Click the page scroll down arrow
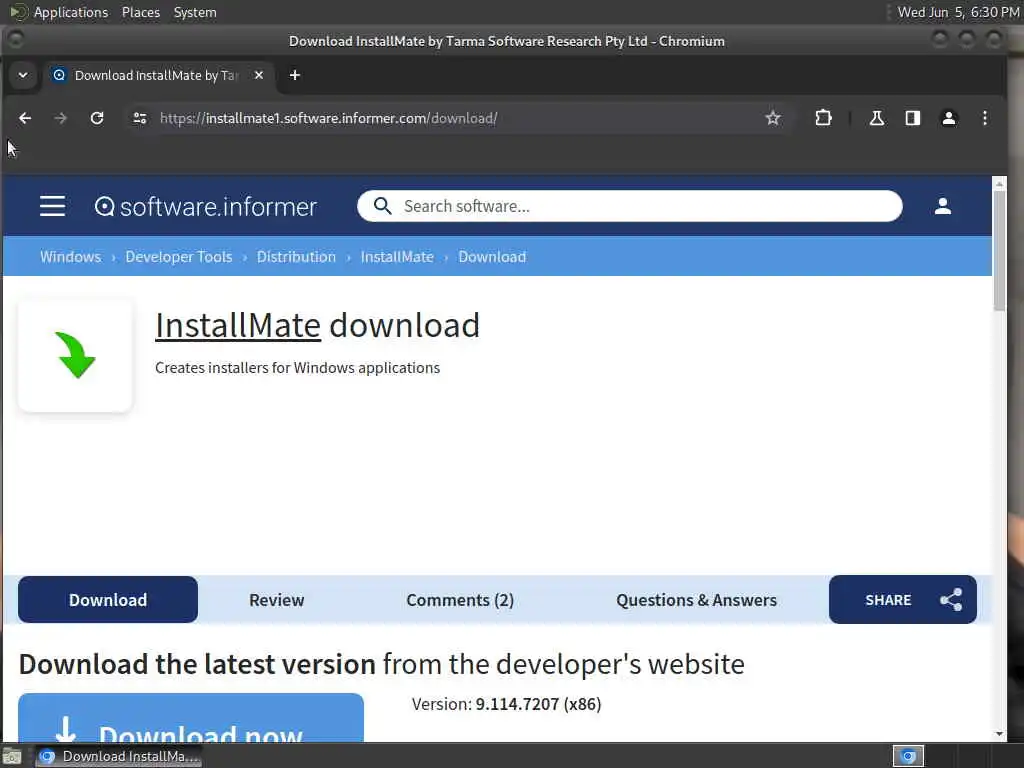The height and width of the screenshot is (768, 1024). [x=999, y=734]
